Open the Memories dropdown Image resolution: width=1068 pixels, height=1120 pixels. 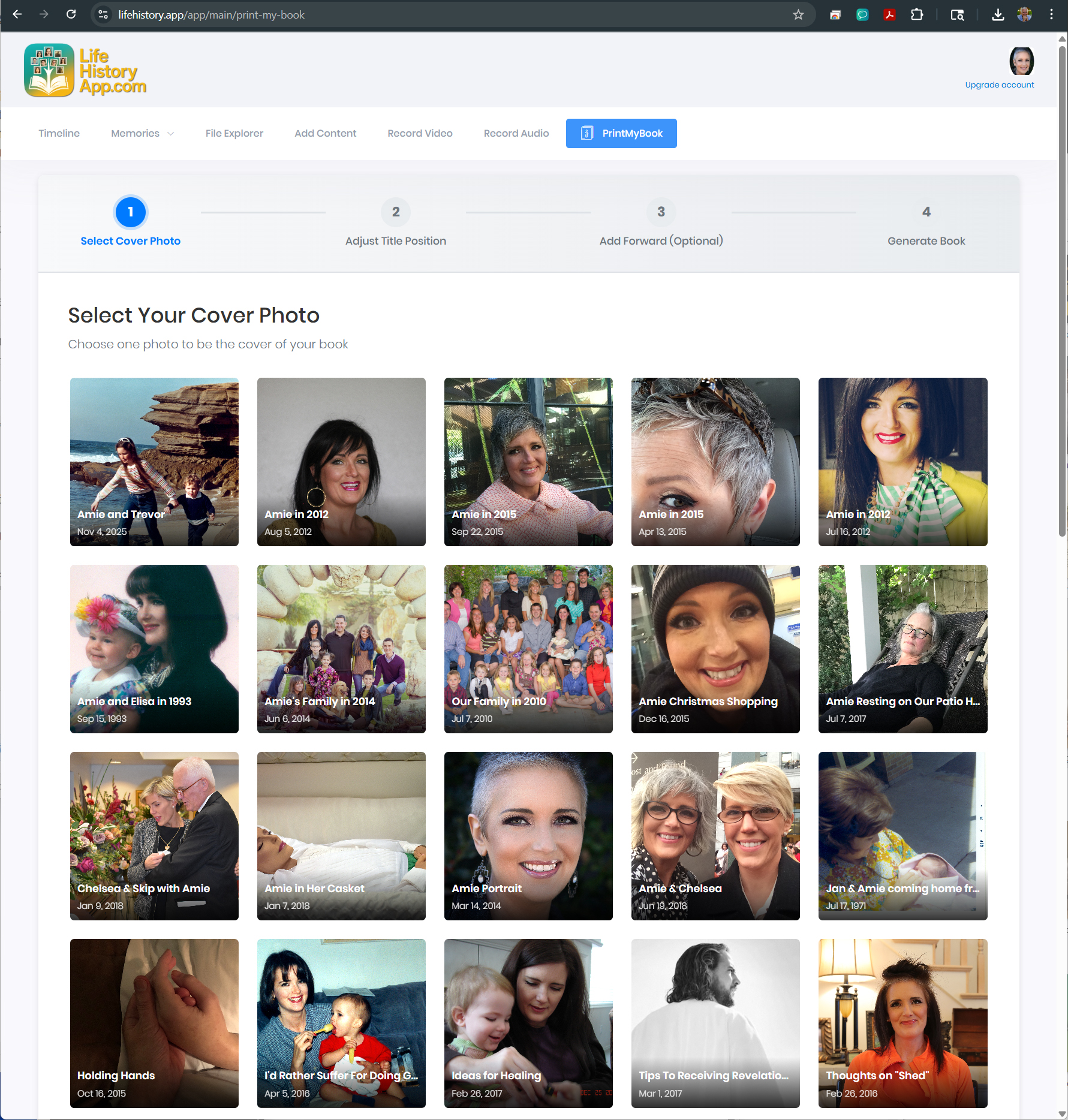click(142, 133)
